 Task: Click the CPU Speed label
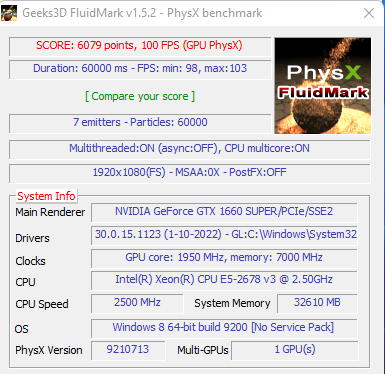42,304
